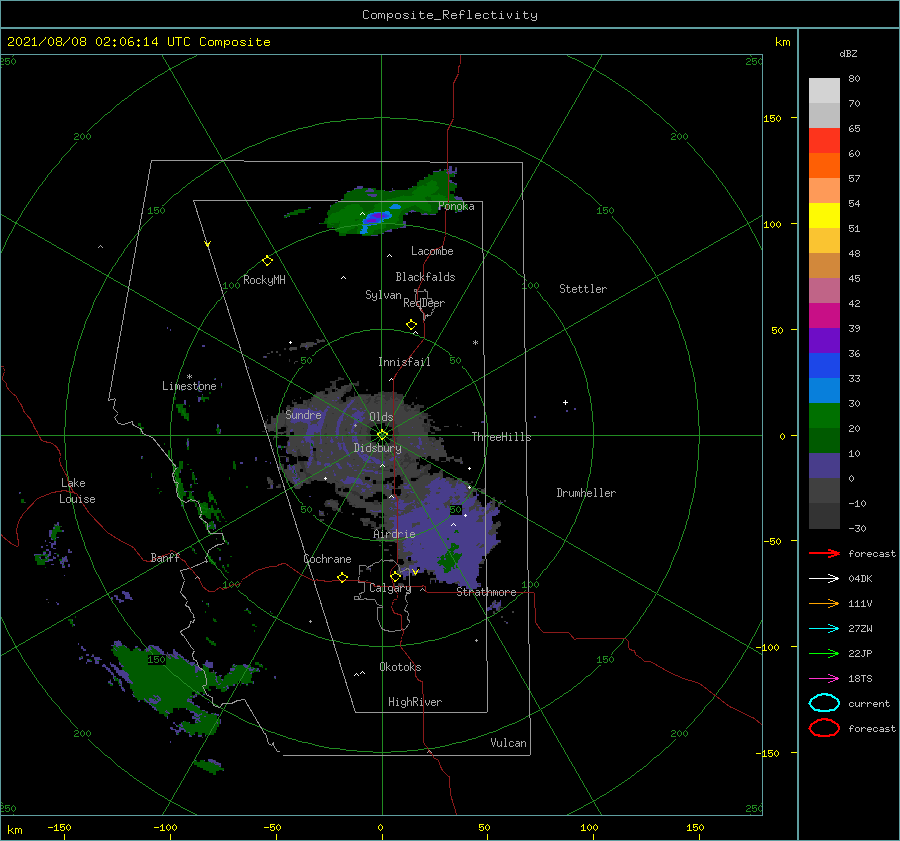
Task: Click the yellow radar site diamond at Olds
Action: [382, 435]
